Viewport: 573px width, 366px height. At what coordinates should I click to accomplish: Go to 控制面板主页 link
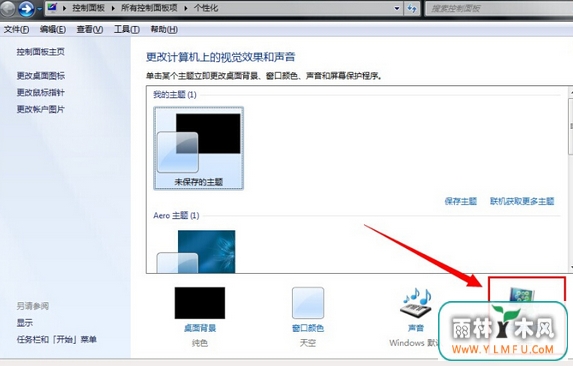[x=41, y=52]
